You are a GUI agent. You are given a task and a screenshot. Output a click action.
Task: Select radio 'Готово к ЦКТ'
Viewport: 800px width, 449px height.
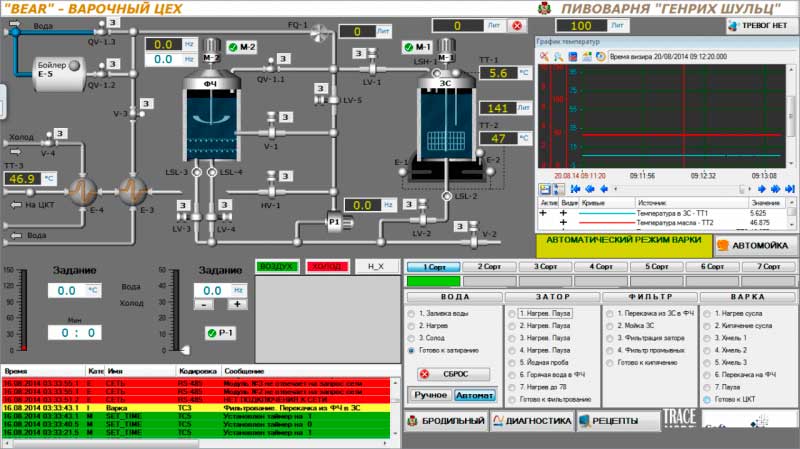[707, 400]
